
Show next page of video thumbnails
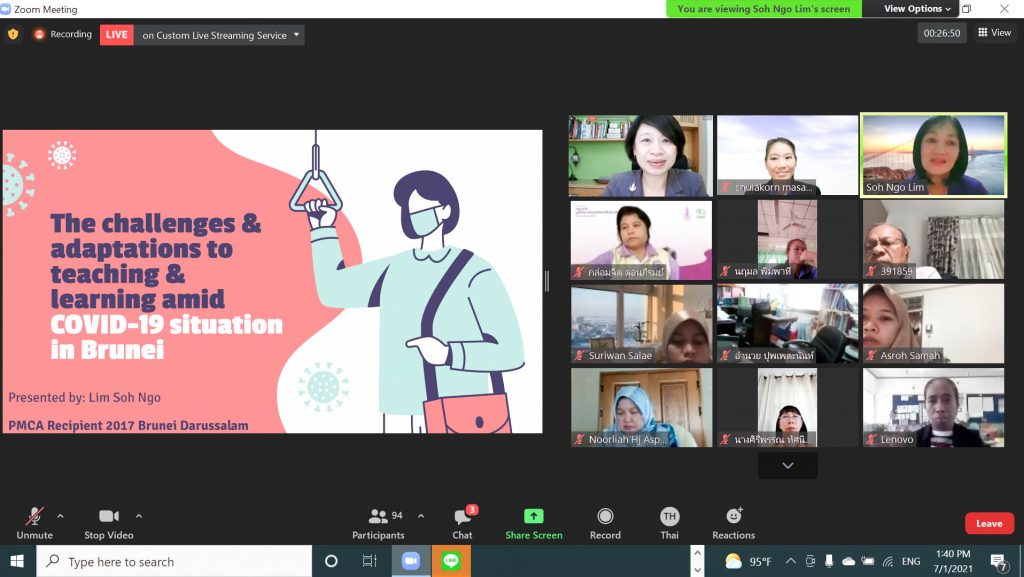pyautogui.click(x=788, y=466)
